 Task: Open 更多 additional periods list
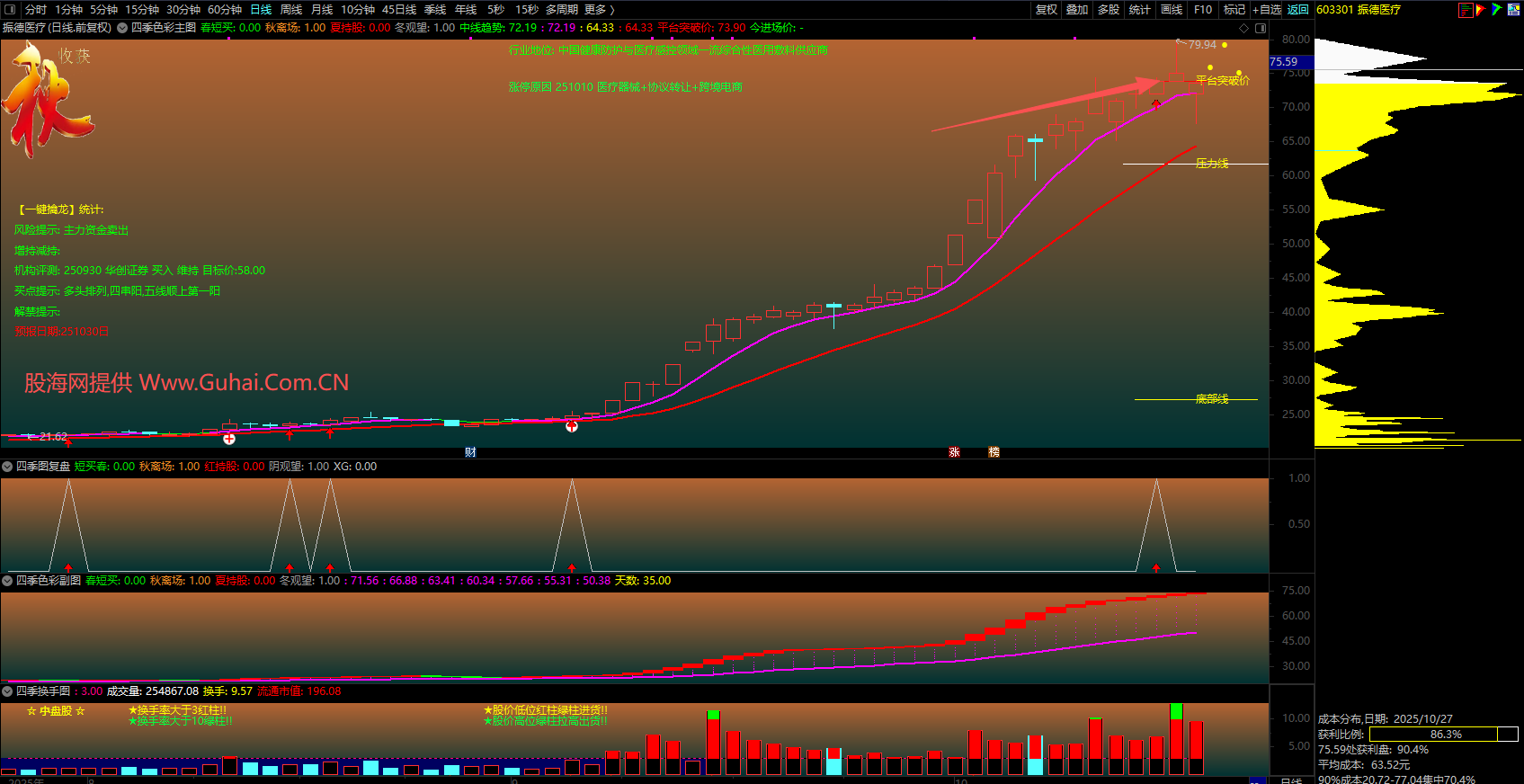click(x=599, y=10)
